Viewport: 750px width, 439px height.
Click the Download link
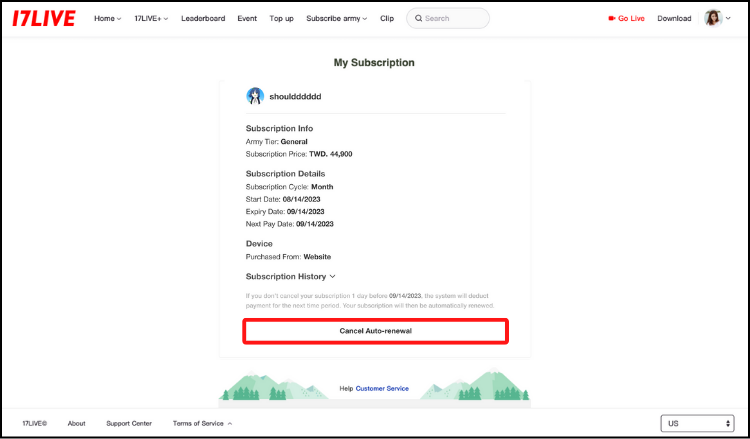(674, 18)
